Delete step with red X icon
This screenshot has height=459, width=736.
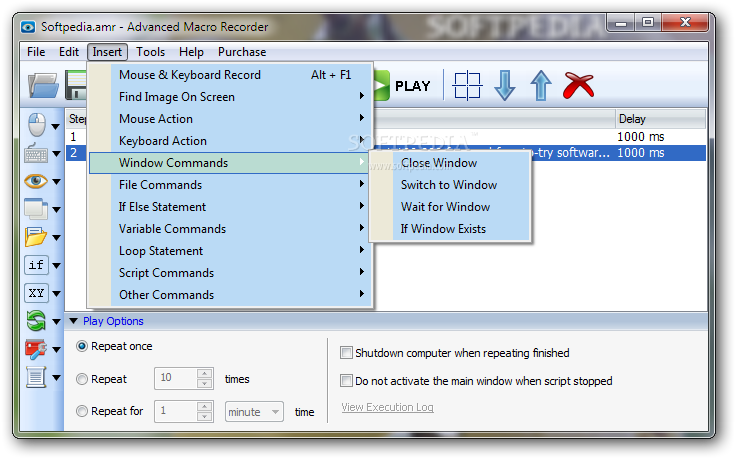579,85
